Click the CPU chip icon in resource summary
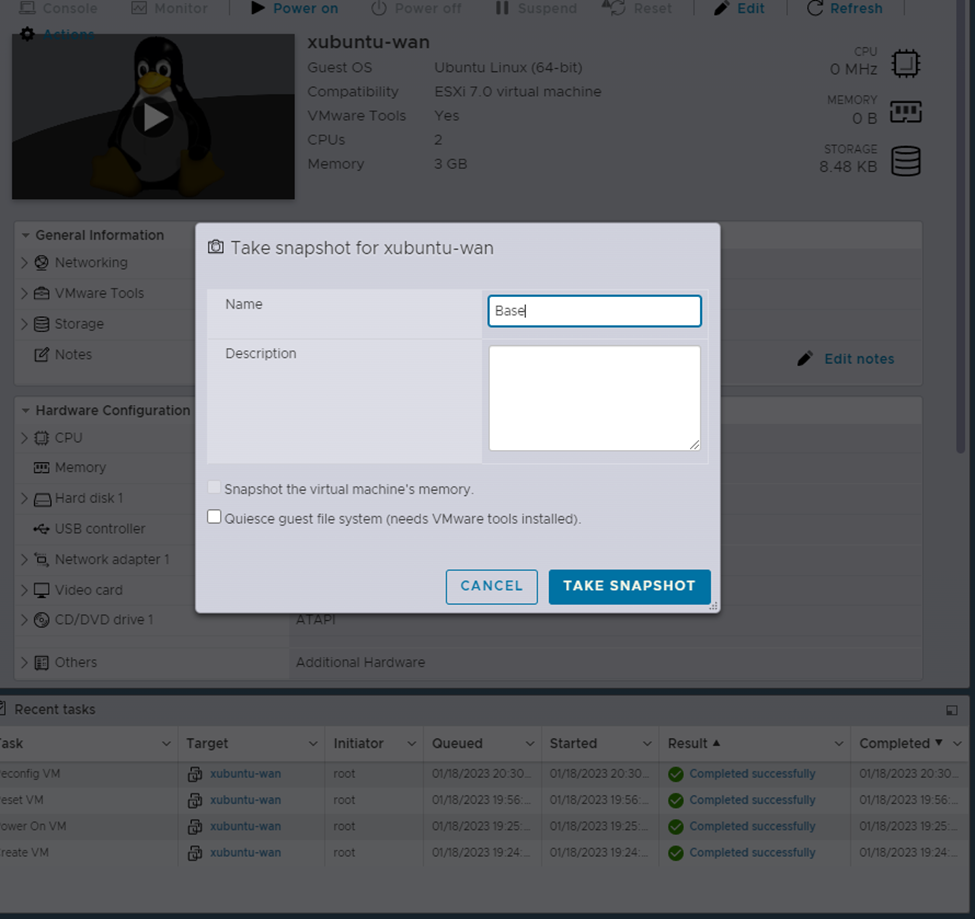This screenshot has height=919, width=975. (x=905, y=63)
